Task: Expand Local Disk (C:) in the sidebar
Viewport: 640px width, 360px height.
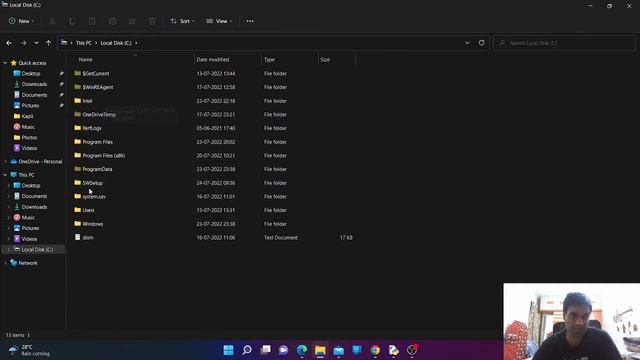Action: tap(9, 249)
